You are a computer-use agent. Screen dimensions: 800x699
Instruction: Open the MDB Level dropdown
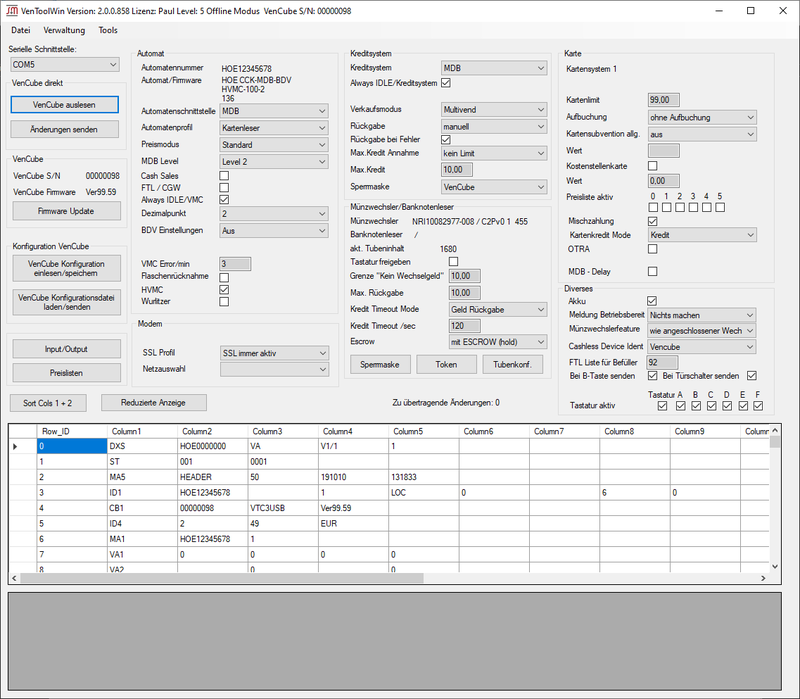point(274,161)
